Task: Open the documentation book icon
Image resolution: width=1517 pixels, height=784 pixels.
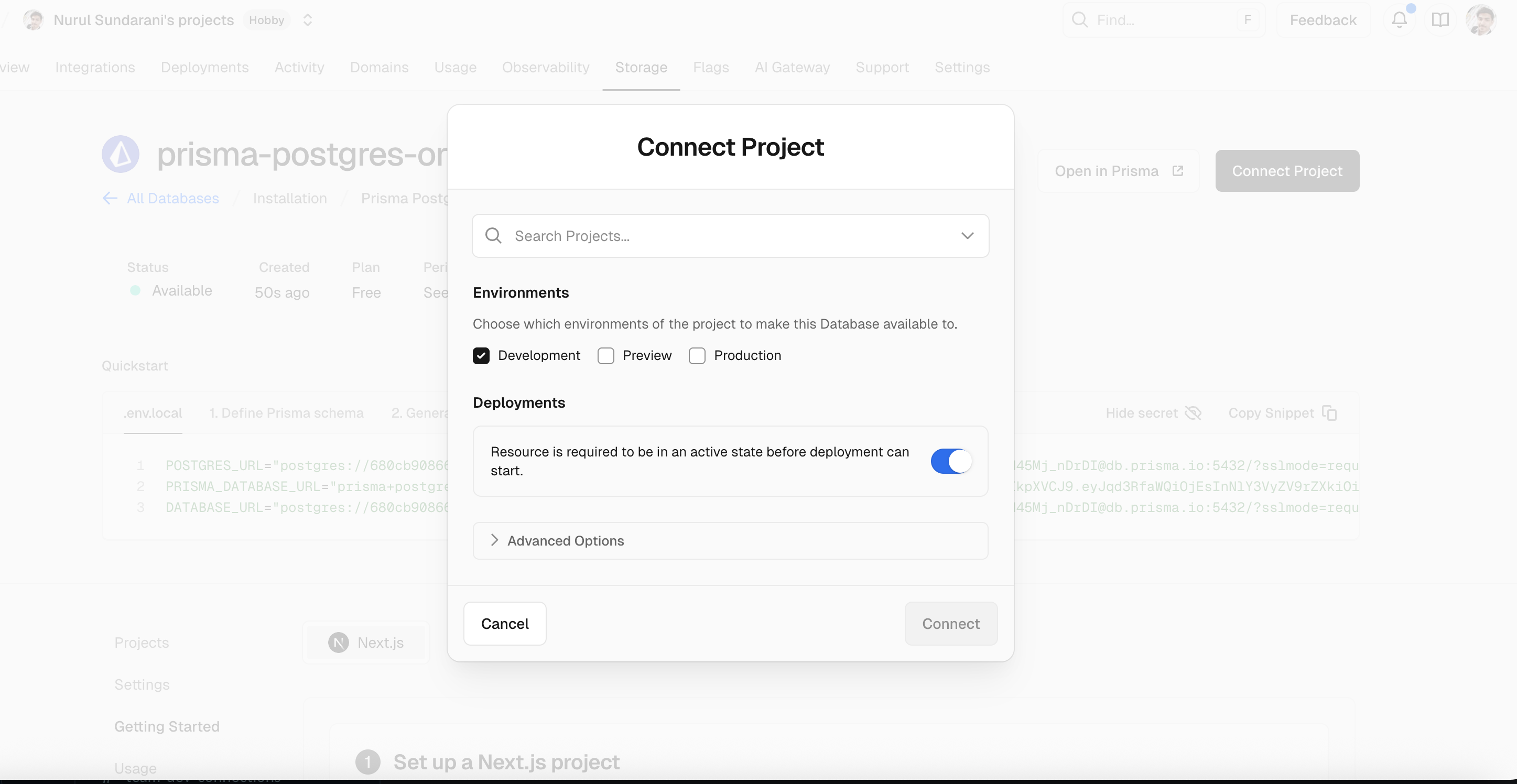Action: (1440, 20)
